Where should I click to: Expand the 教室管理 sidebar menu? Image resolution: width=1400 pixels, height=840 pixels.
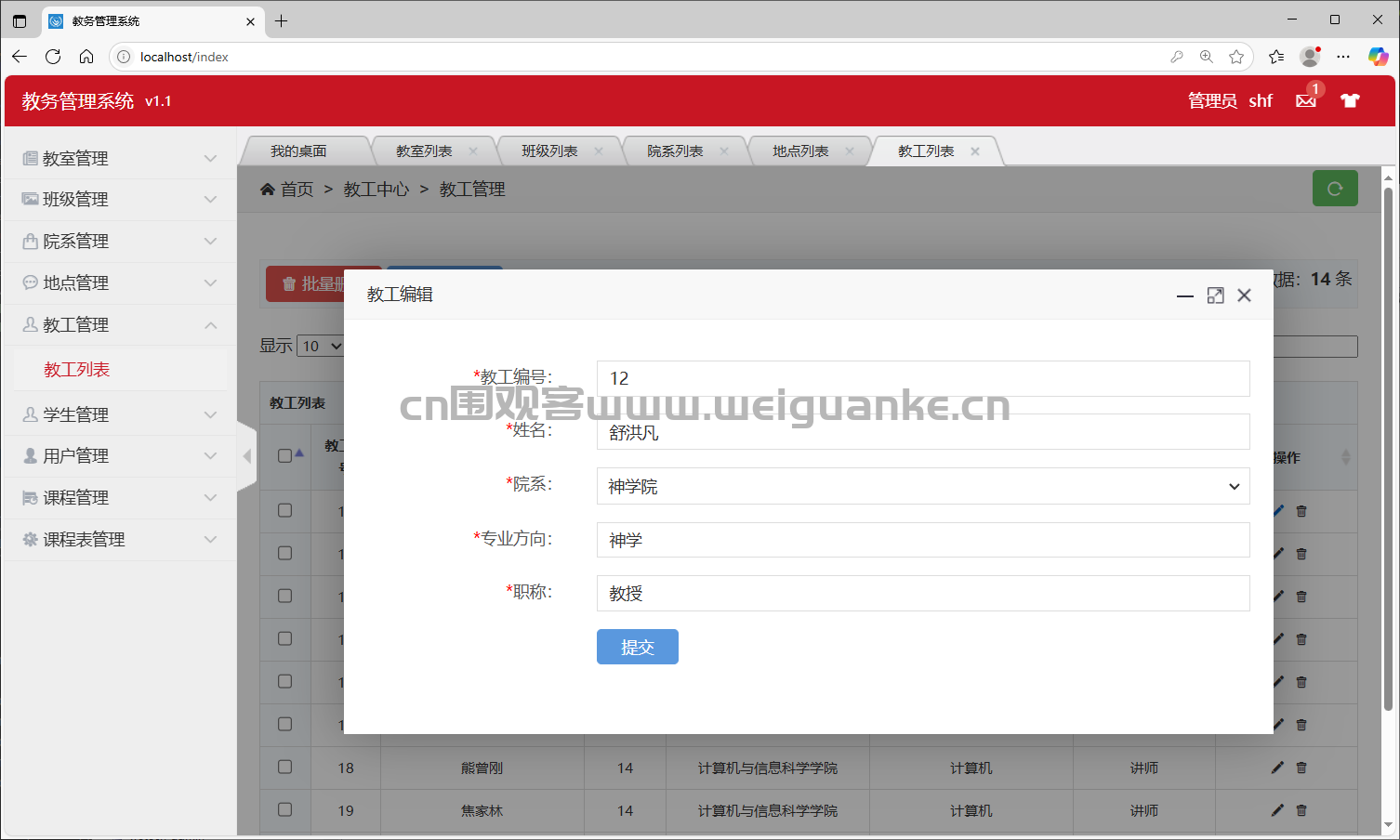point(119,158)
